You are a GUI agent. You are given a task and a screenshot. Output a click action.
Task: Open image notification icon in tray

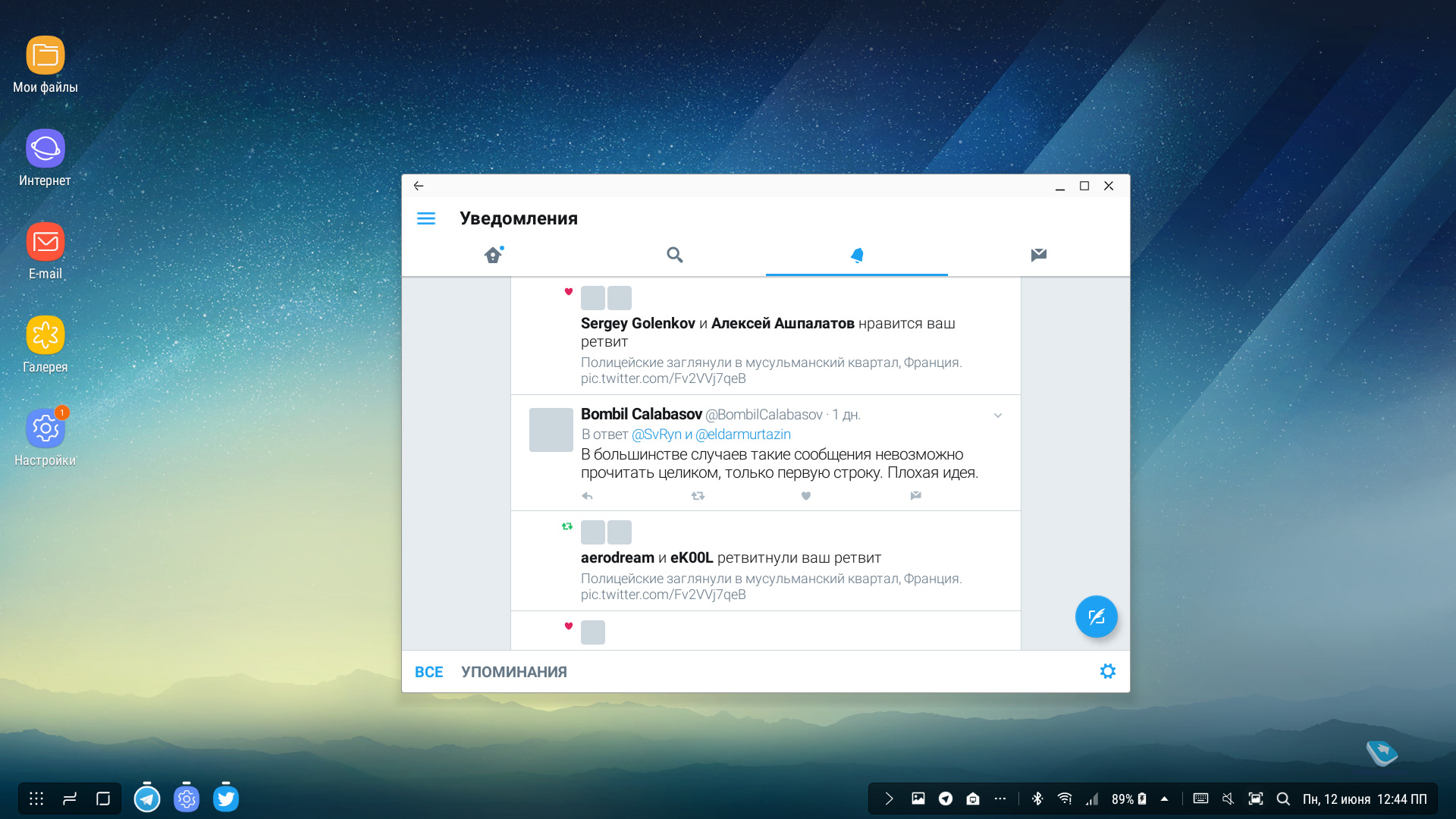point(918,799)
